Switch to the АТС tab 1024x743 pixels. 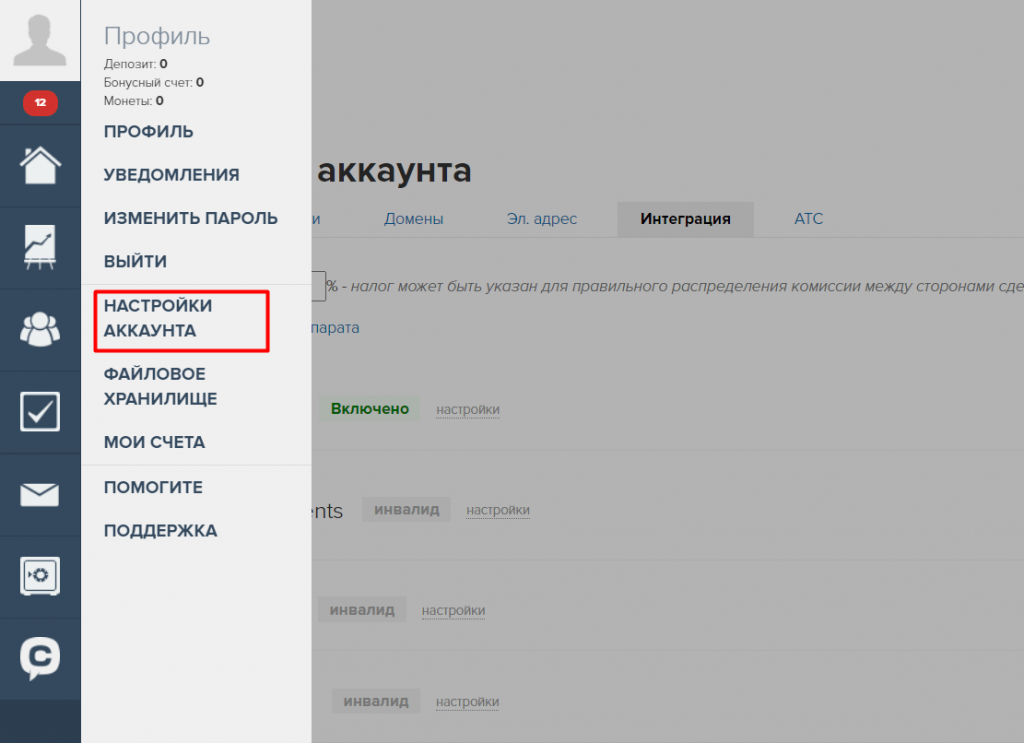pyautogui.click(x=808, y=219)
